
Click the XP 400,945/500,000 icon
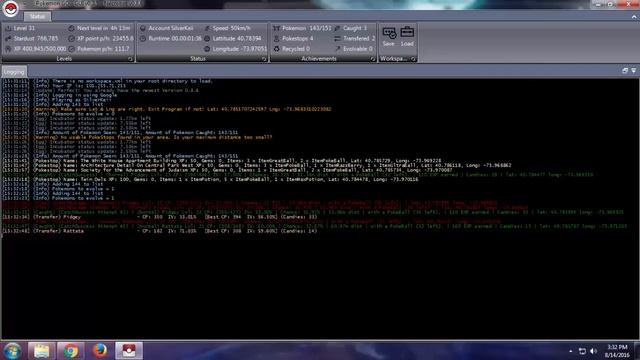pyautogui.click(x=8, y=49)
